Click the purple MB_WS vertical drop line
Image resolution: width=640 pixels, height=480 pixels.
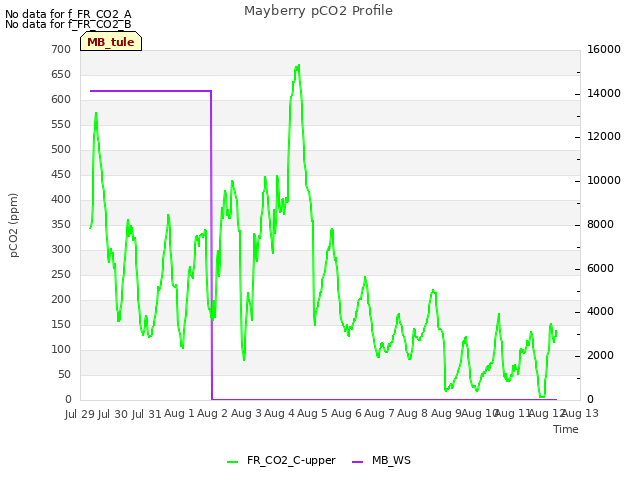pyautogui.click(x=211, y=245)
